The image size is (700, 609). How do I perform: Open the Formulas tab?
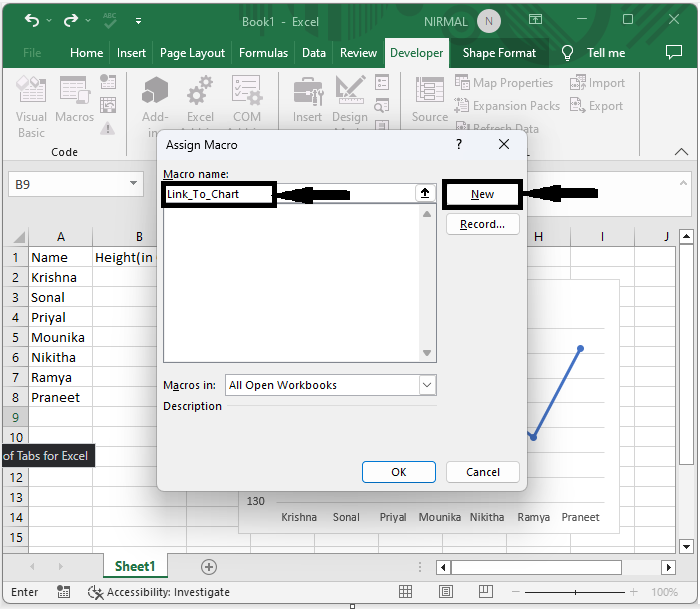tap(263, 53)
